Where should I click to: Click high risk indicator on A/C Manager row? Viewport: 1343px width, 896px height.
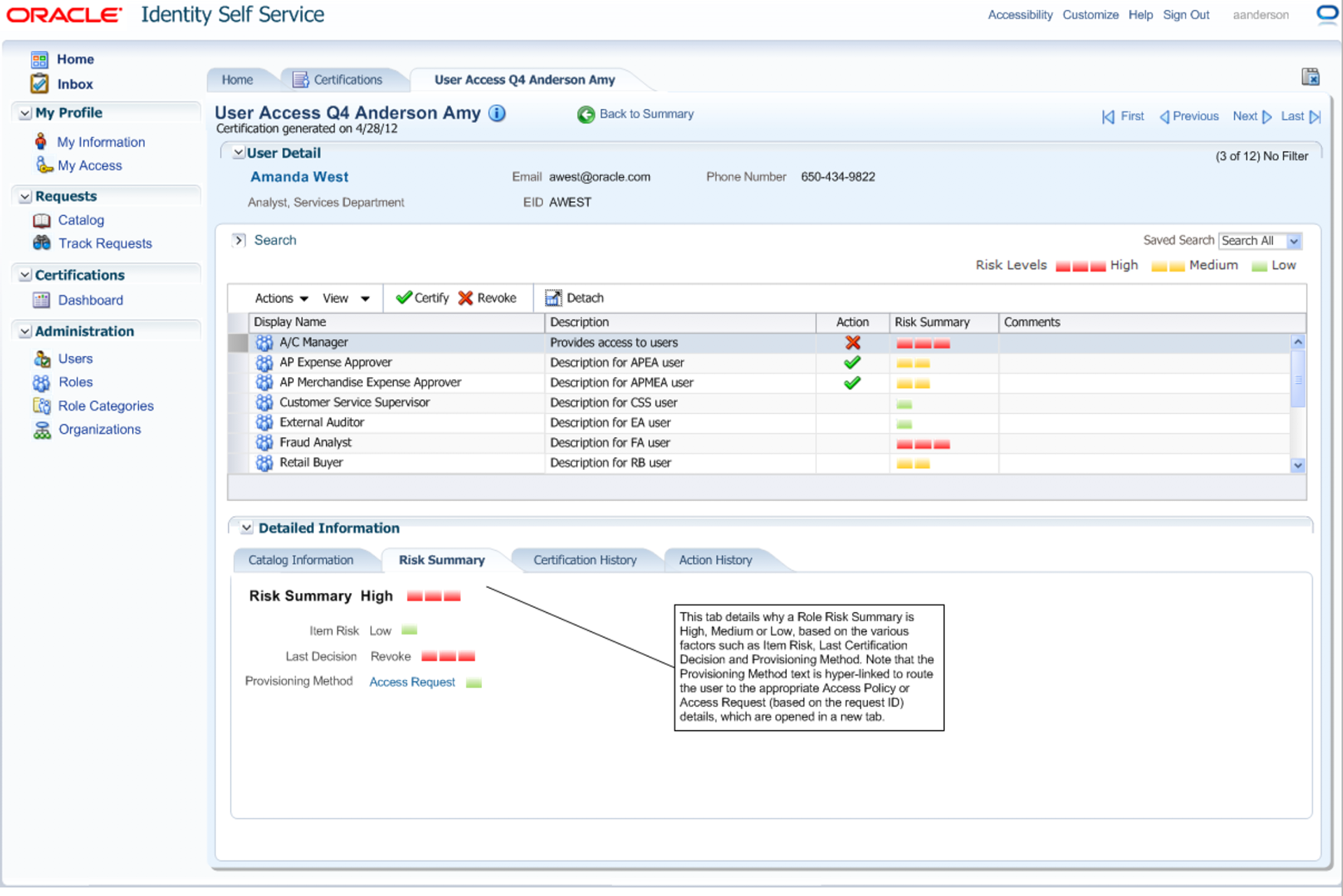[x=923, y=343]
